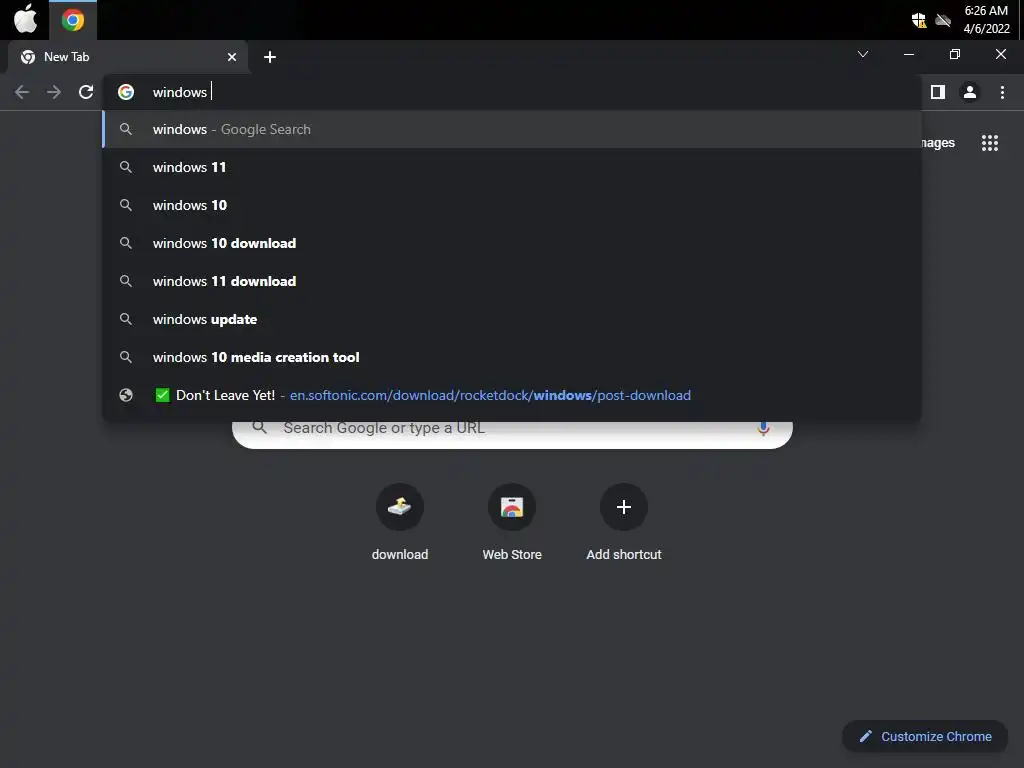Select the windows 11 download suggestion

tap(511, 281)
